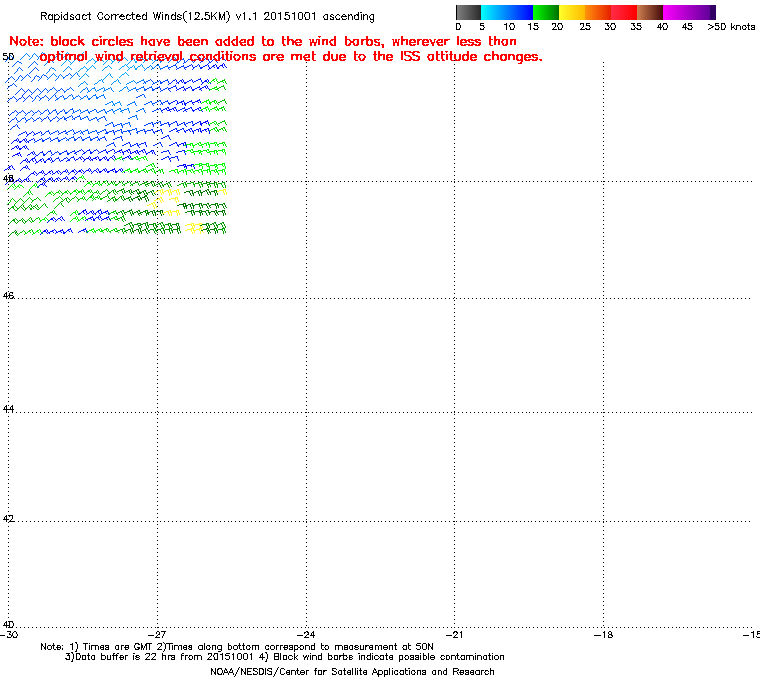Click the plot title 'Rapidscat Corrected Winds(12.5KM) v1.1 20151001 ascending'
This screenshot has height=688, width=760.
207,16
